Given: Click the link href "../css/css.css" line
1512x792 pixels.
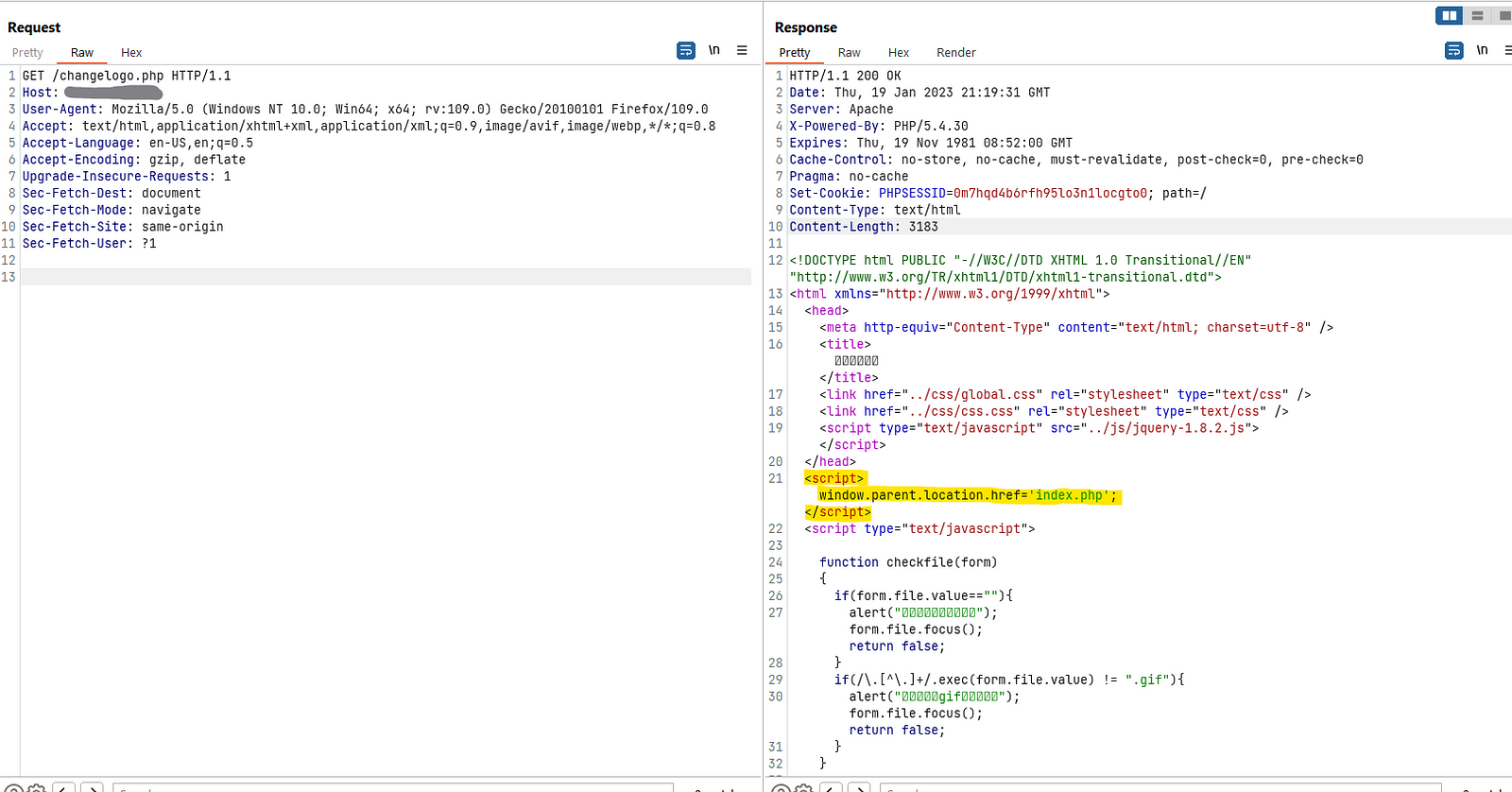Looking at the screenshot, I should 1054,412.
